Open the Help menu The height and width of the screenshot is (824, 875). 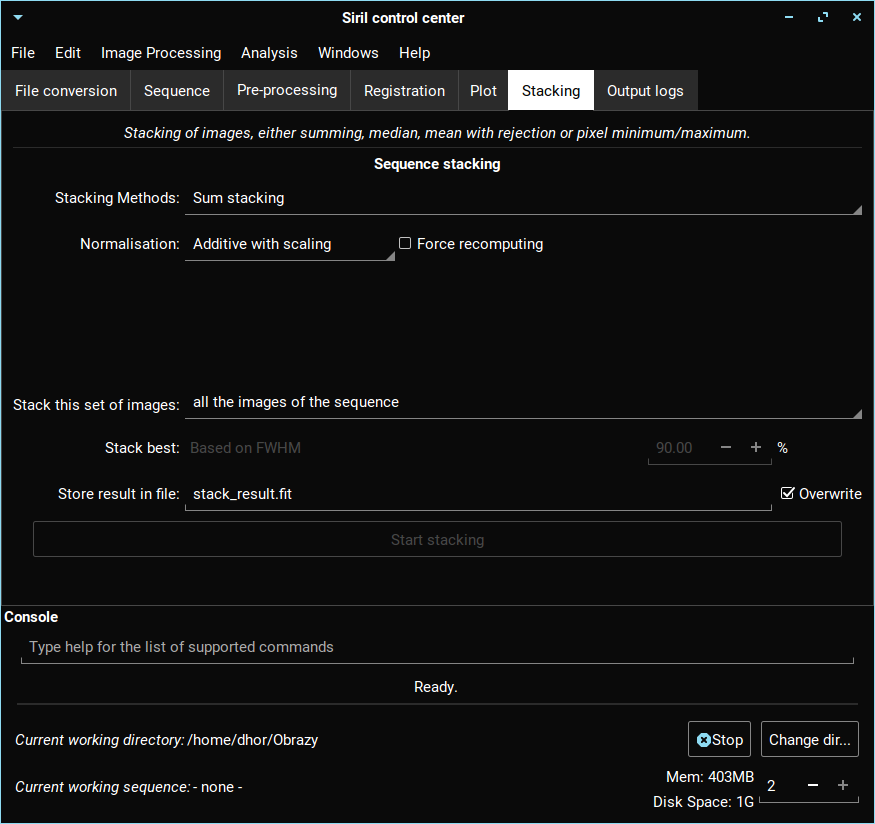(x=415, y=53)
